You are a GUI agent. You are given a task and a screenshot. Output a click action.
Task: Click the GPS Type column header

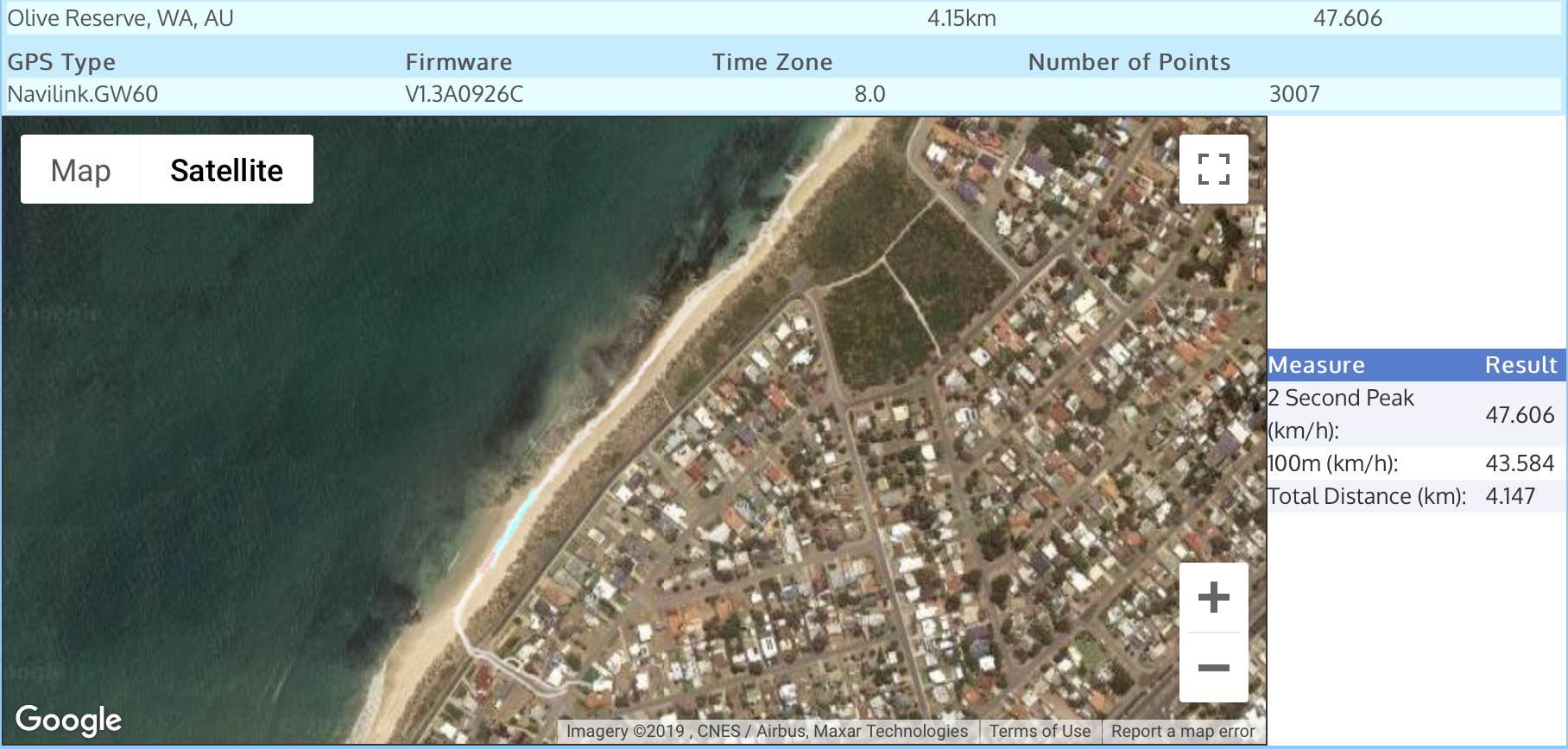[x=61, y=62]
